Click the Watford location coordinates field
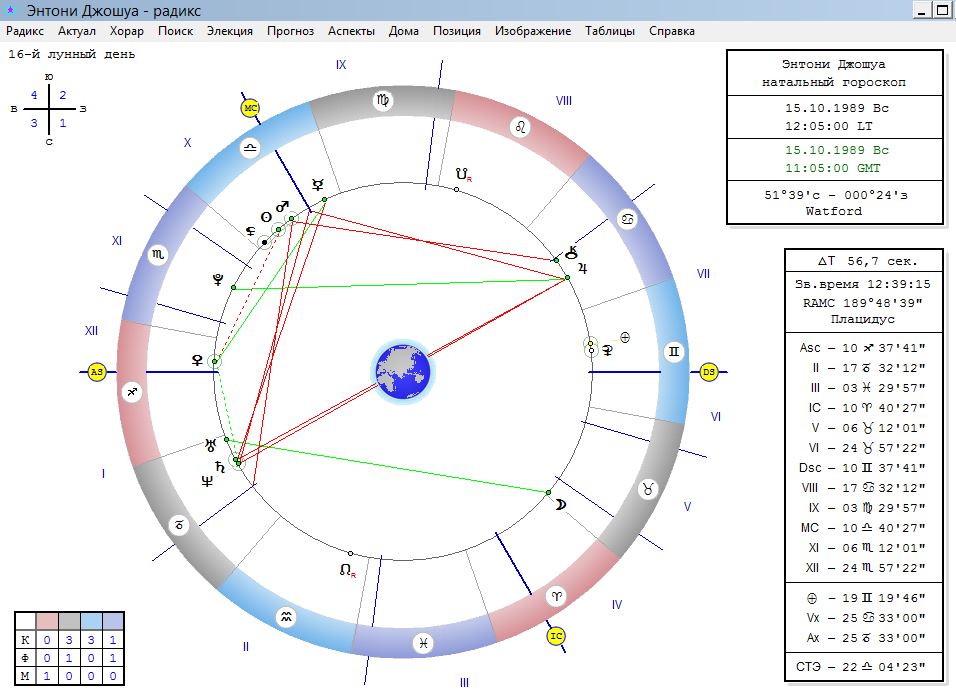Screen dimensions: 956x698 [836, 203]
